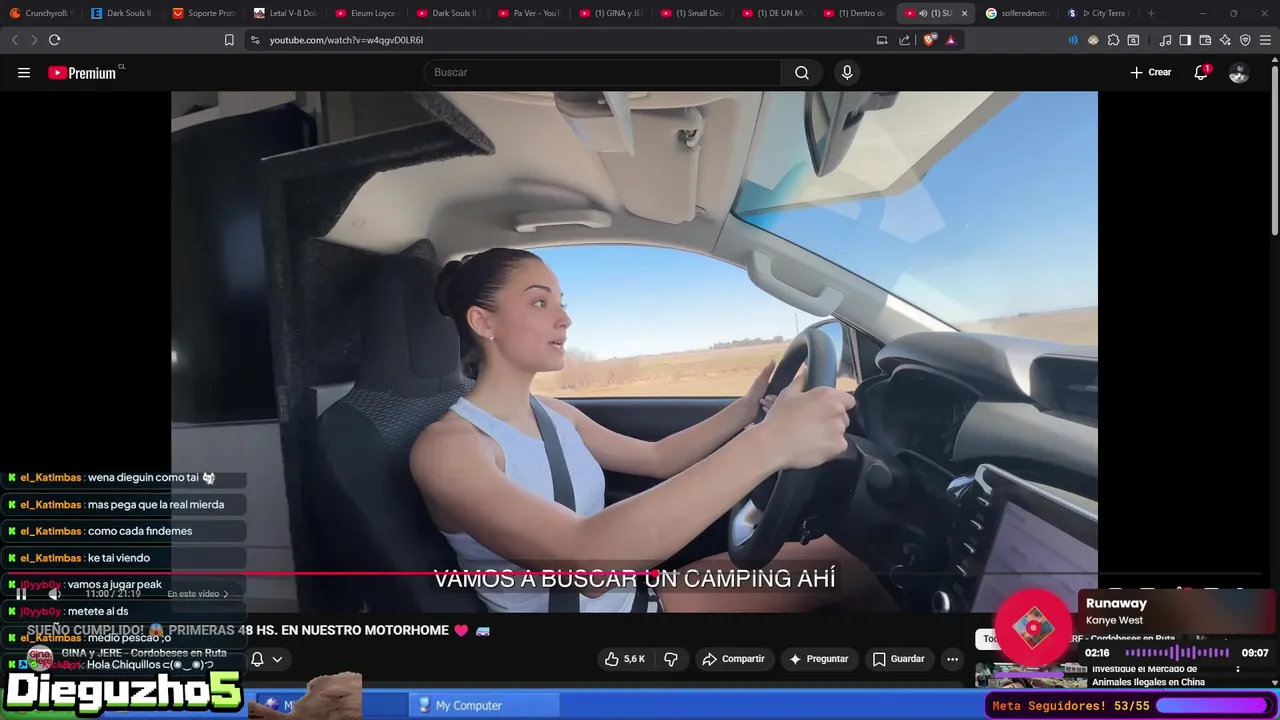Viewport: 1280px width, 720px height.
Task: Switch to the City Terra tab
Action: 1098,13
